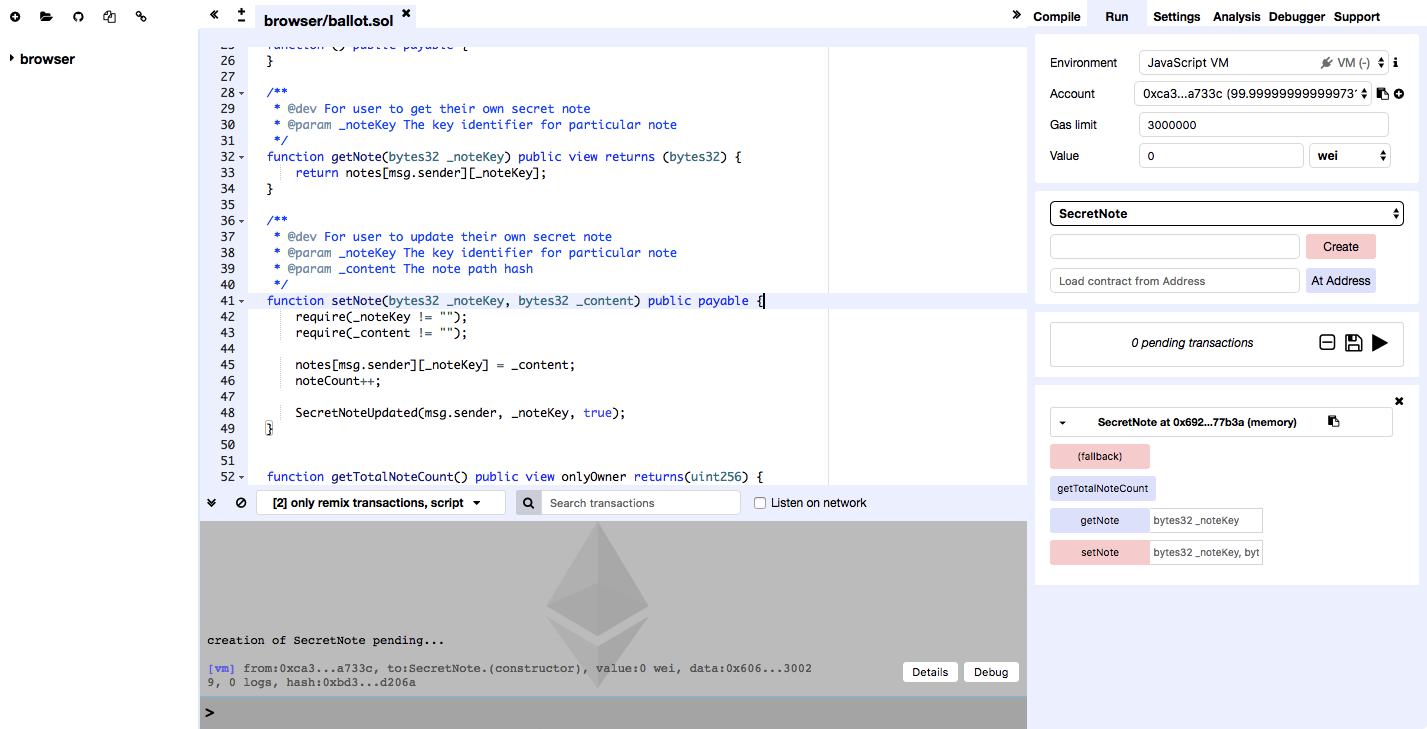Run transactions with the play icon

1380,343
